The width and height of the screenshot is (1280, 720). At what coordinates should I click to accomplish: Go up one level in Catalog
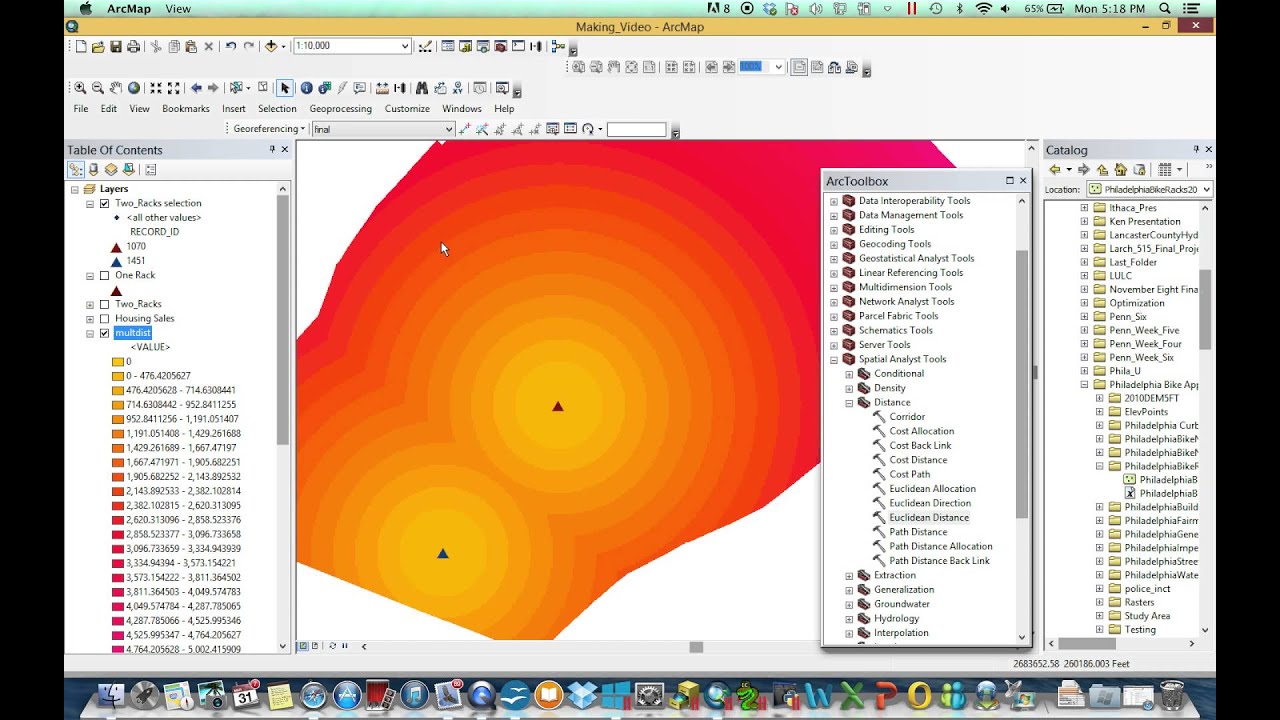pos(1102,170)
